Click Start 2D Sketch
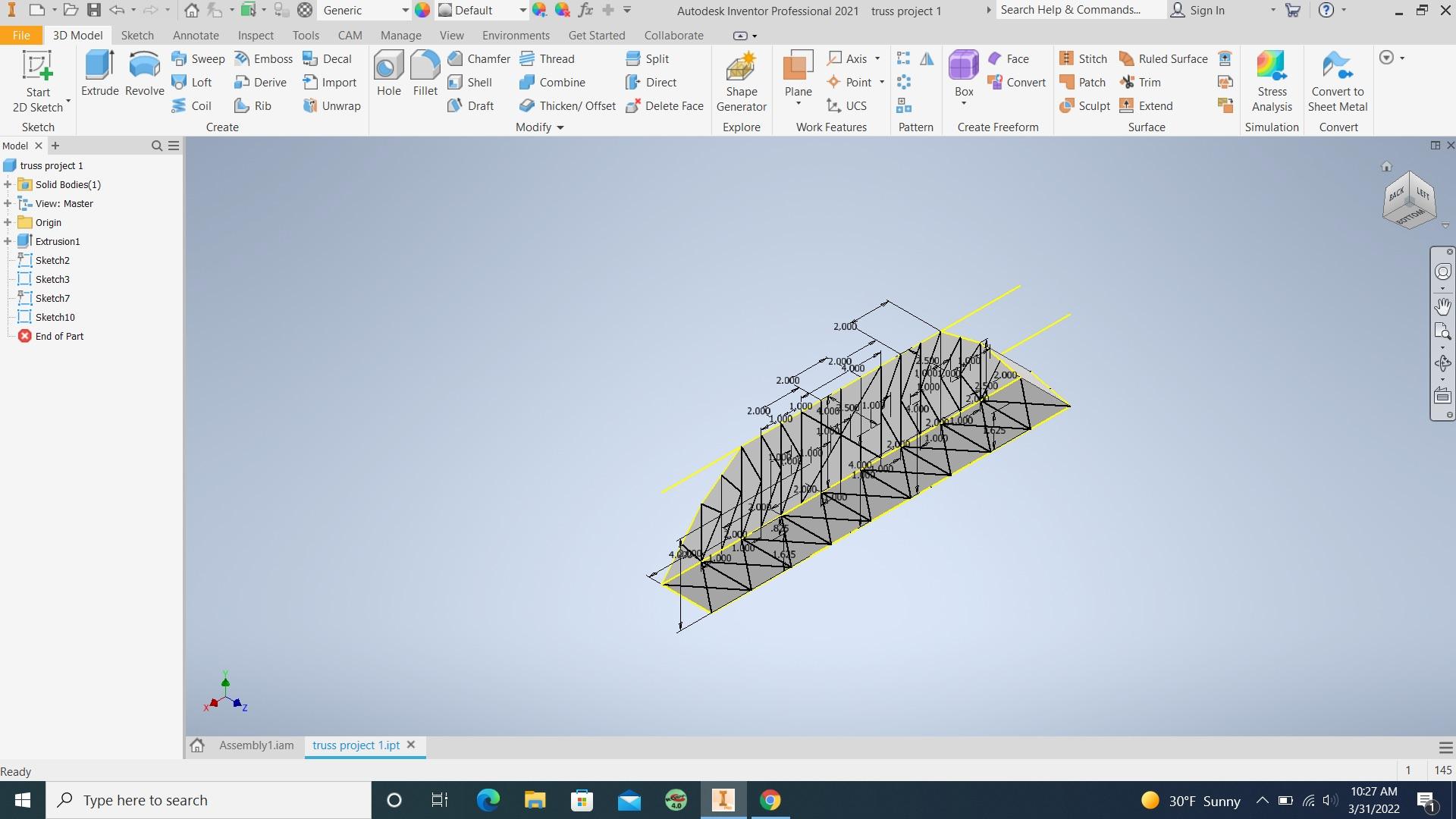Screen dimensions: 1456x819 tap(37, 82)
